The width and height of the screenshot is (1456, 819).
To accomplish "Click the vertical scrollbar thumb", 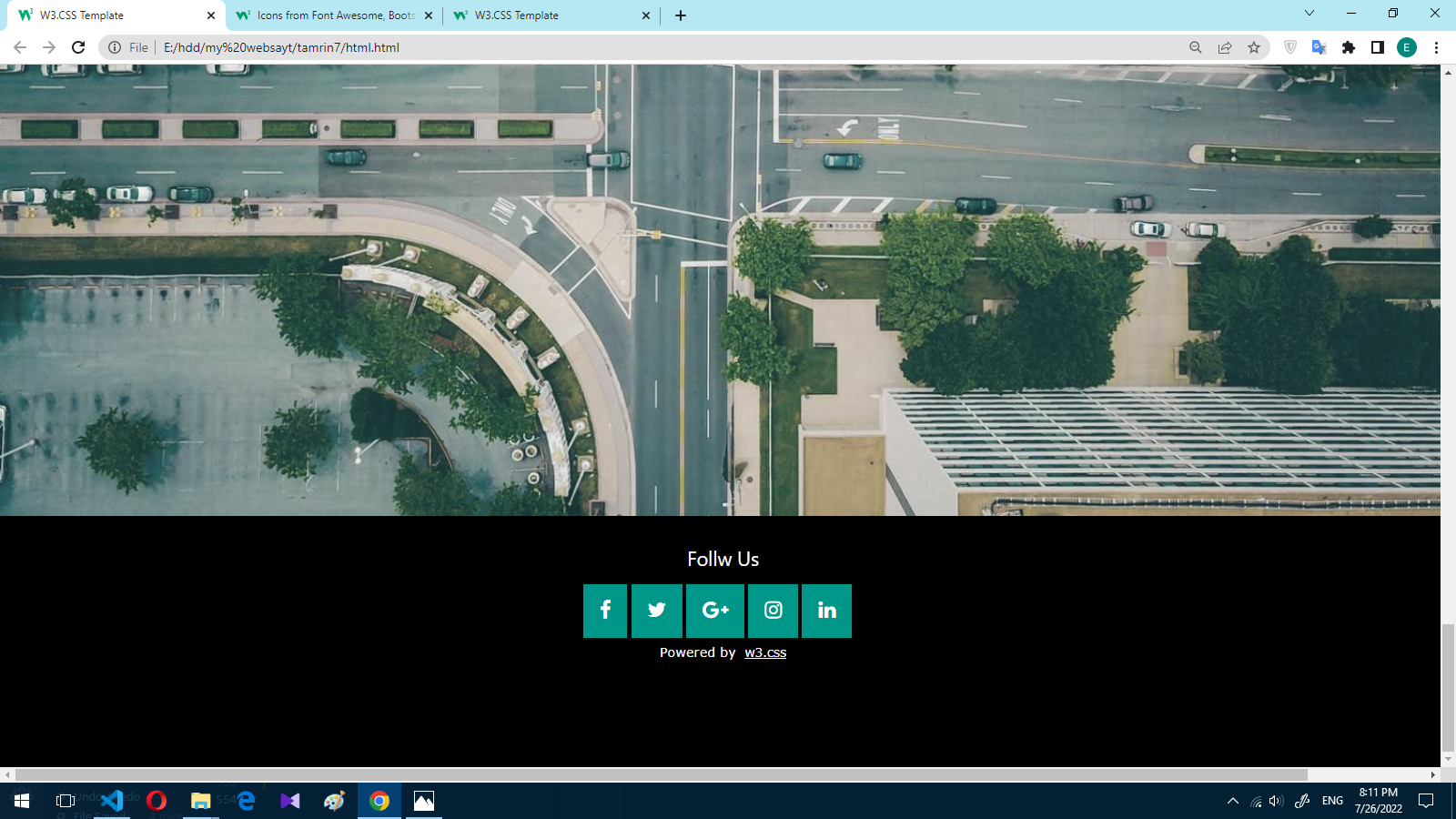I will click(1448, 687).
